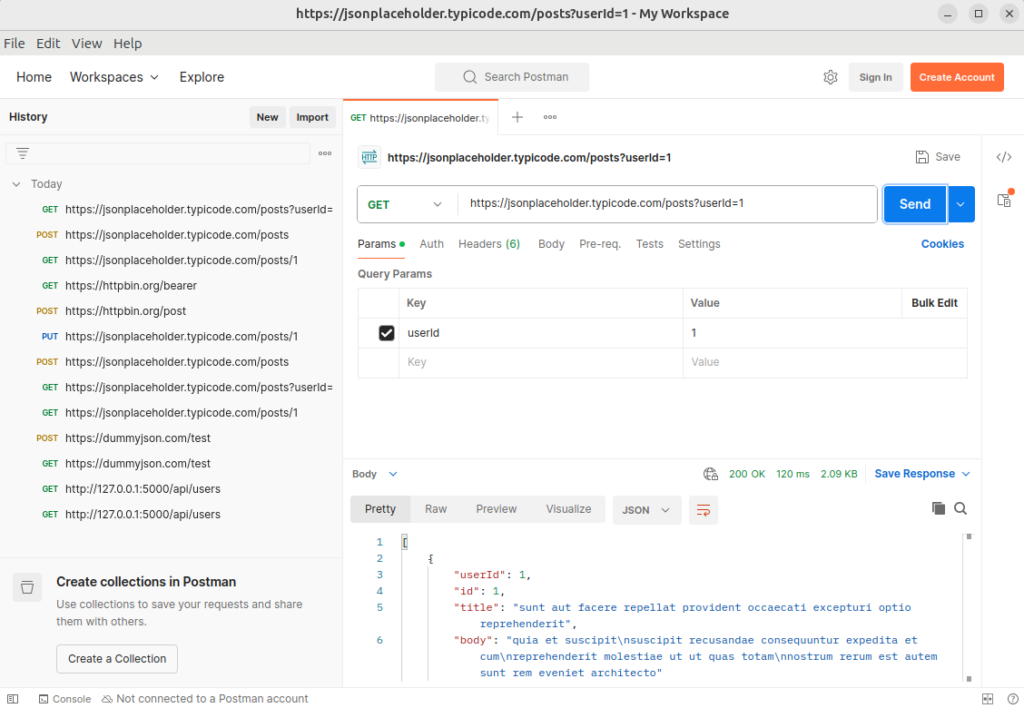Click the response pane vertical scrollbar
Image resolution: width=1024 pixels, height=708 pixels.
click(969, 607)
